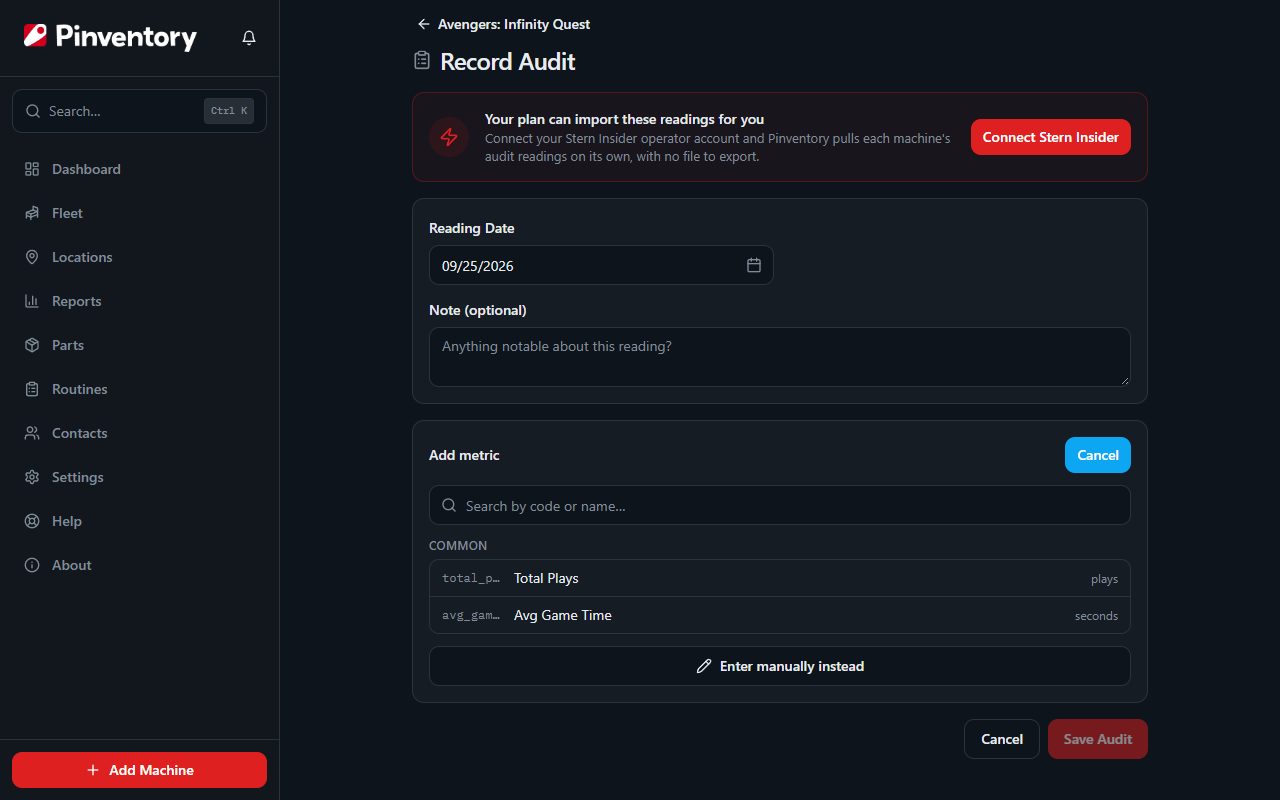This screenshot has height=800, width=1280.
Task: Navigate to Reports
Action: 140,301
